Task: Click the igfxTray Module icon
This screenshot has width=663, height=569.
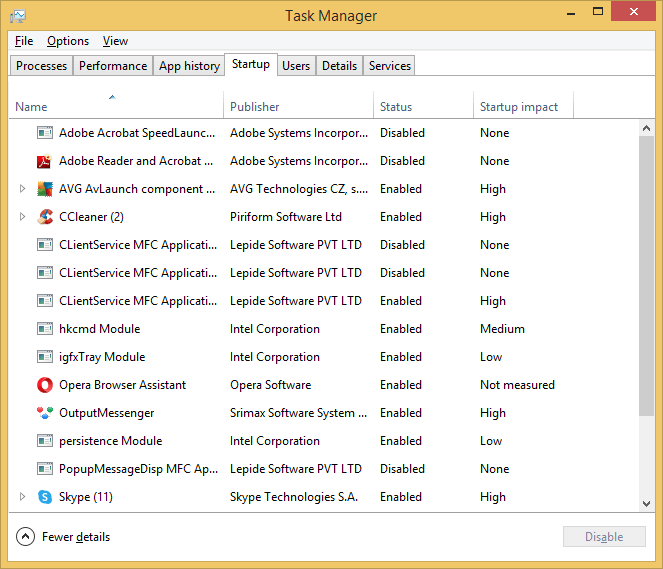Action: coord(44,357)
